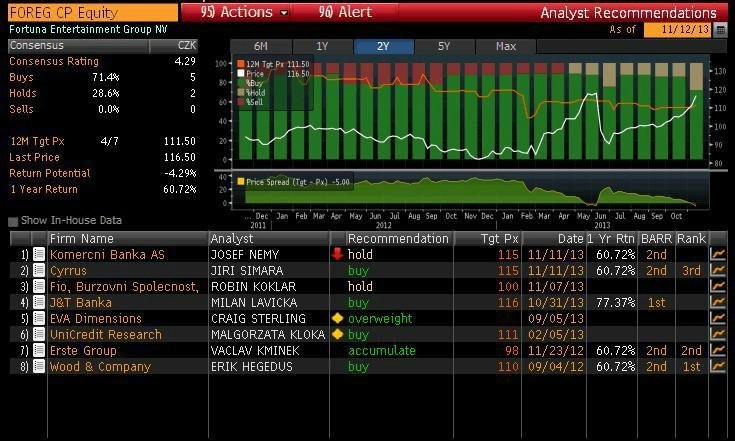Click the As of date field 11/12/13
Image resolution: width=735 pixels, height=441 pixels.
678,30
